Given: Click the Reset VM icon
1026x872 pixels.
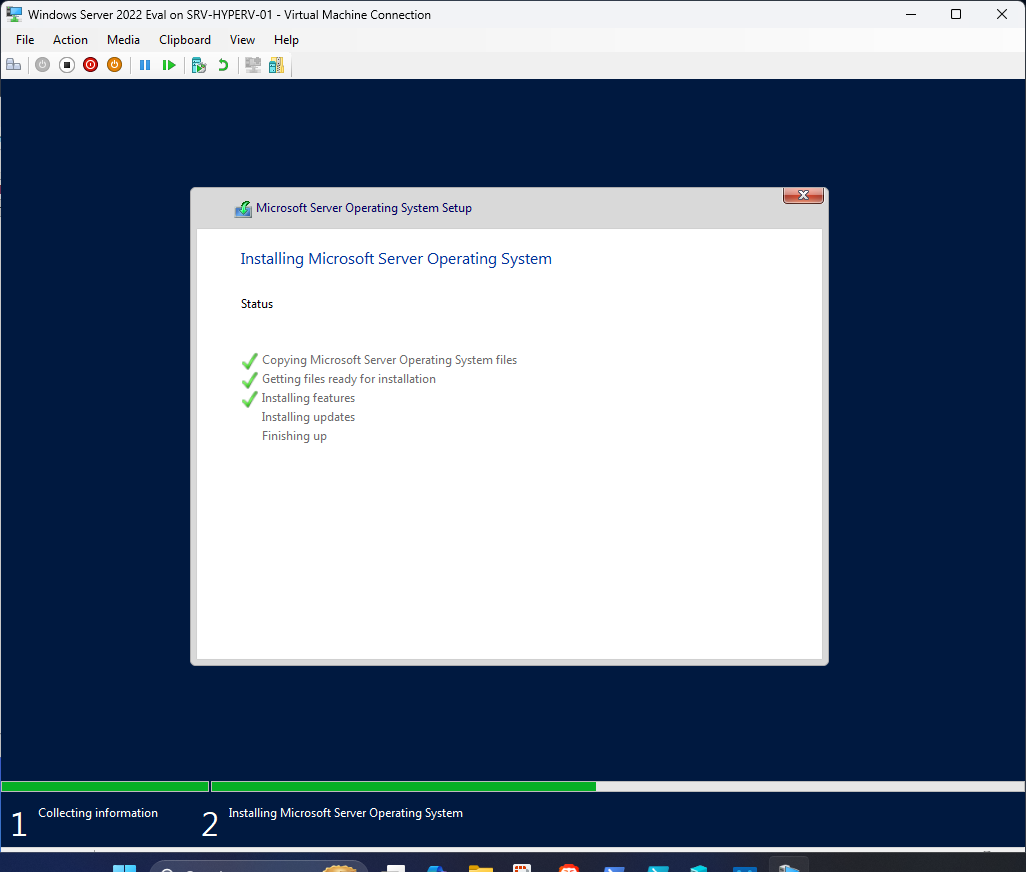Looking at the screenshot, I should [x=169, y=64].
